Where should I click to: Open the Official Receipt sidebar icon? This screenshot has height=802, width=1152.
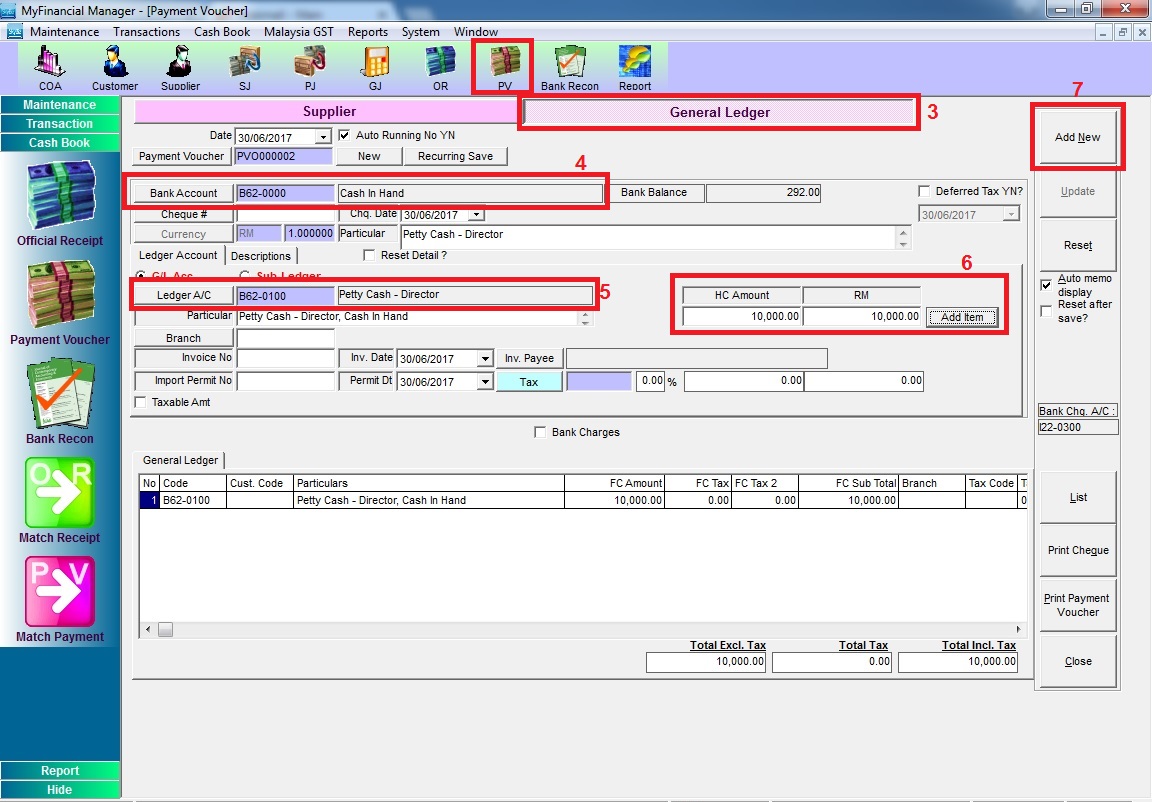(59, 198)
